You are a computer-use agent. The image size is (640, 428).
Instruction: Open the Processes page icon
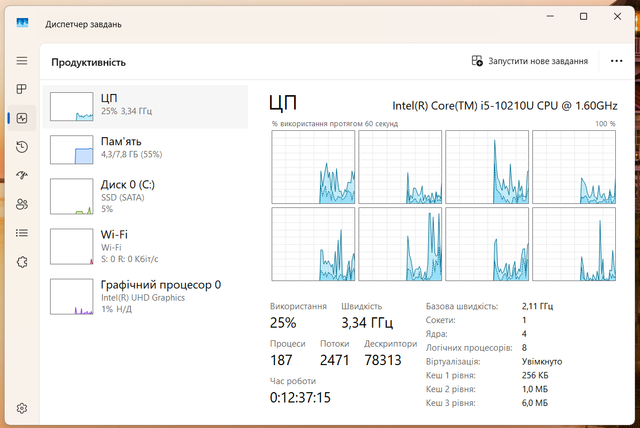pos(22,89)
